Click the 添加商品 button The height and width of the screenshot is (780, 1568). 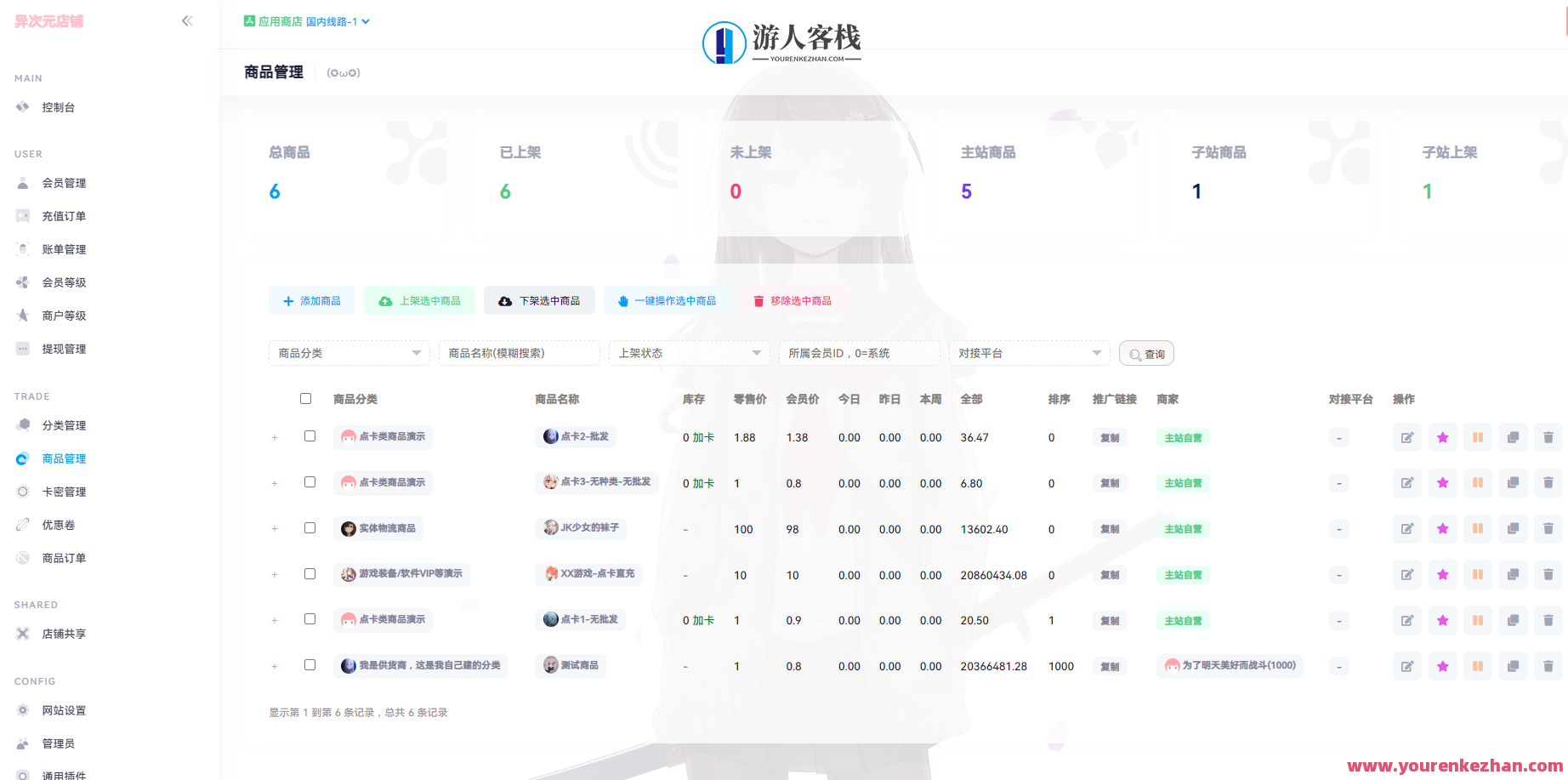pyautogui.click(x=311, y=300)
